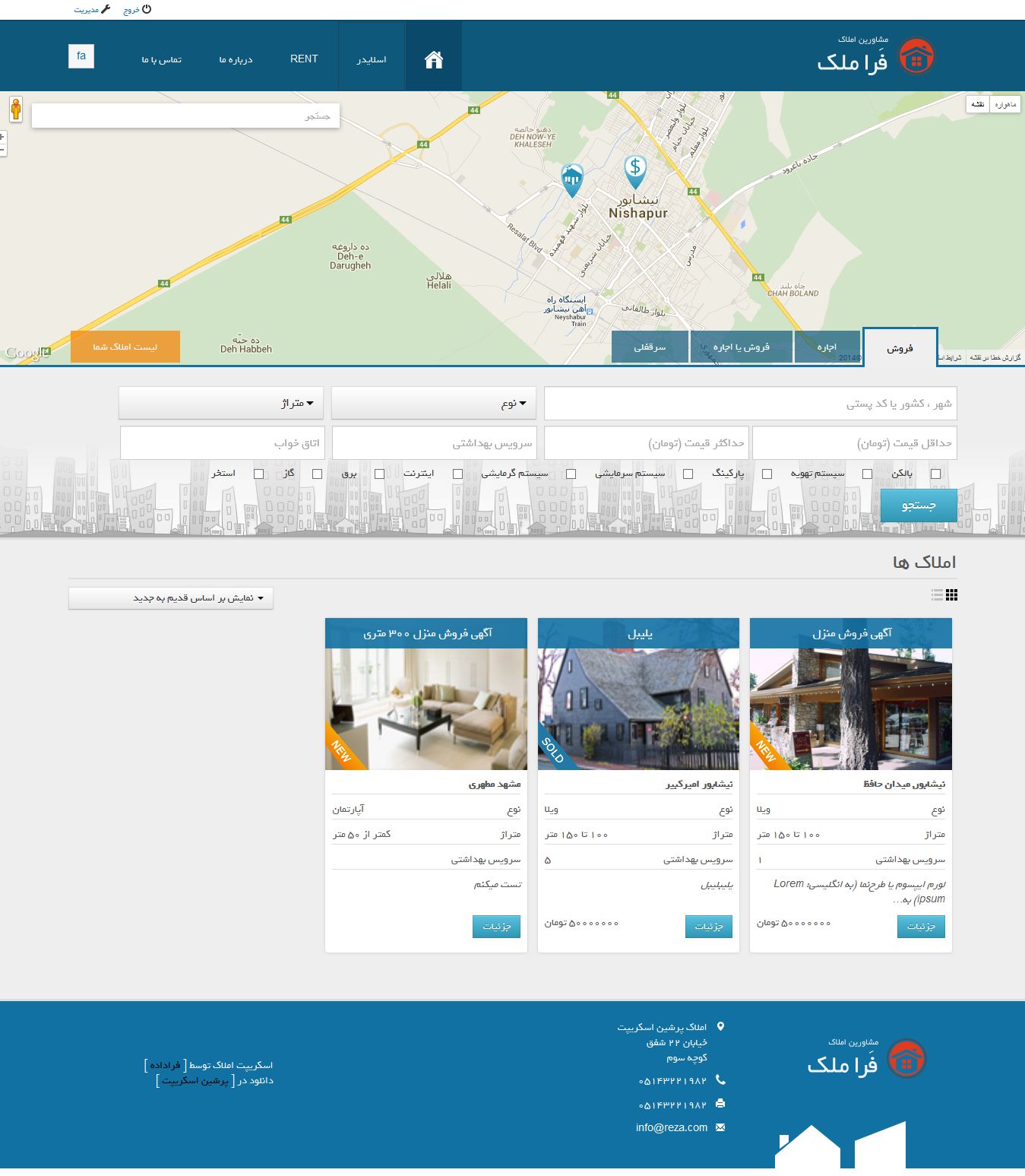Switch map to نقشه view
Screen dimensions: 1025x1176
[978, 104]
